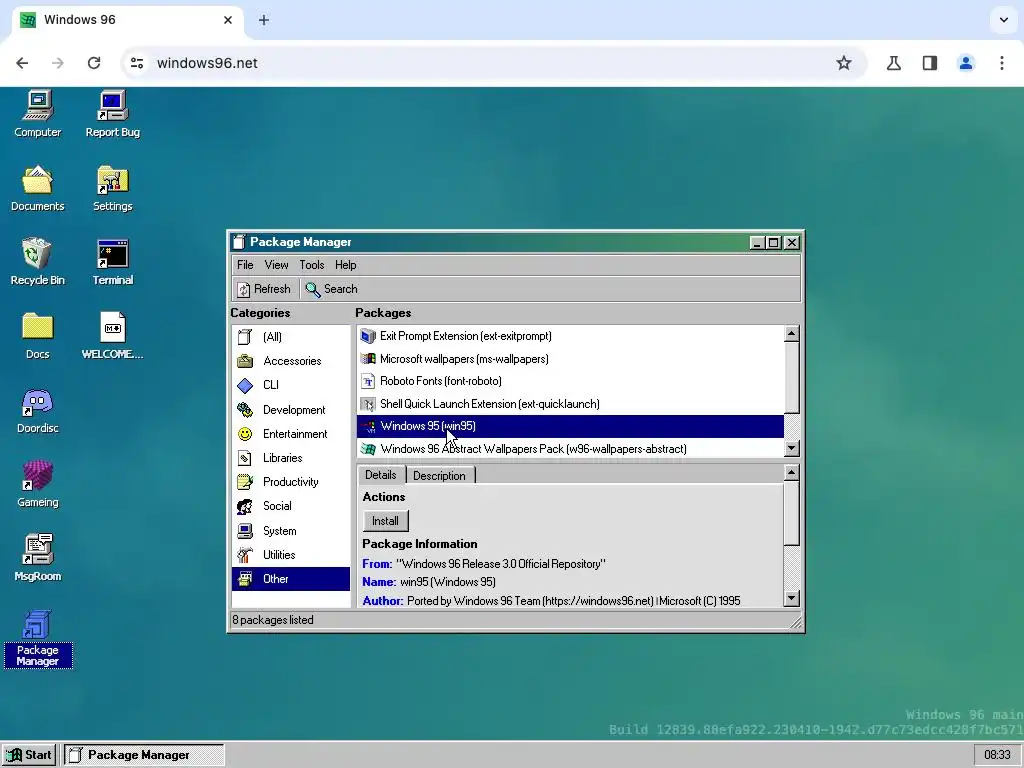Open the Start menu
This screenshot has height=768, width=1024.
29,755
